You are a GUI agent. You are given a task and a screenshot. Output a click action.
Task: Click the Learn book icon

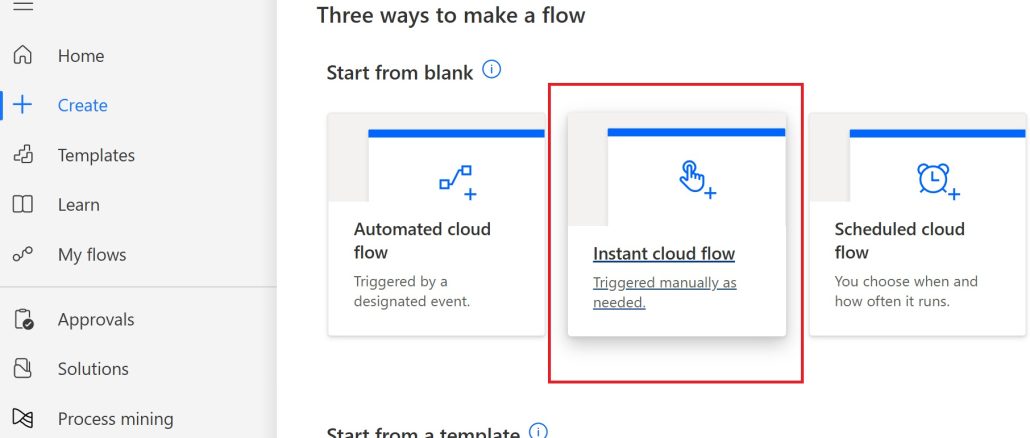pos(23,205)
